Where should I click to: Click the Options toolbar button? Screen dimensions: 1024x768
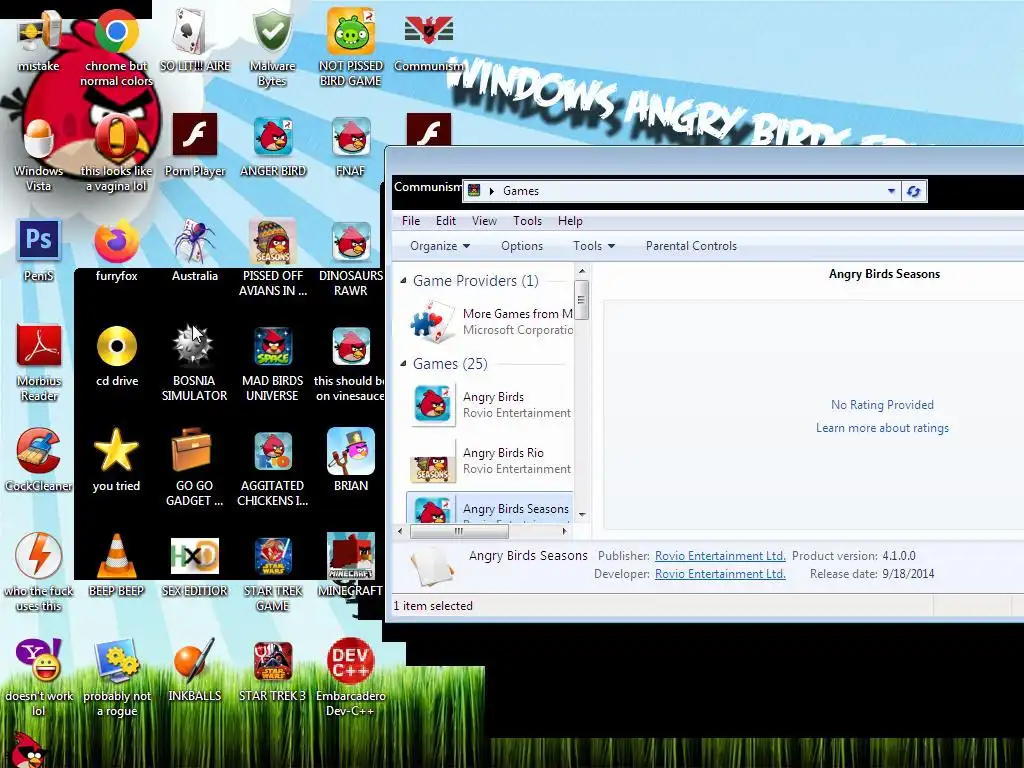(x=522, y=246)
